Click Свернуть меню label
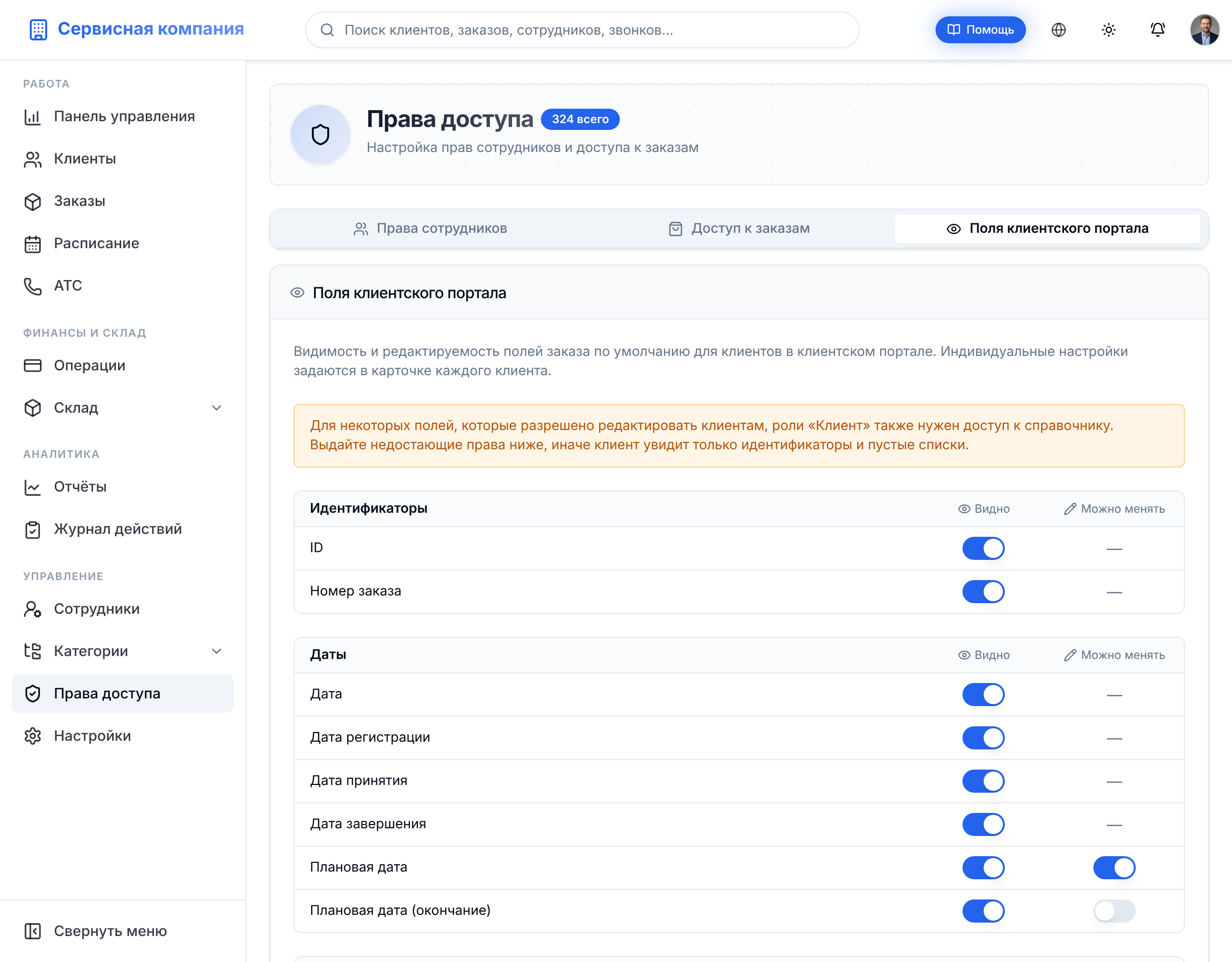 (x=110, y=931)
